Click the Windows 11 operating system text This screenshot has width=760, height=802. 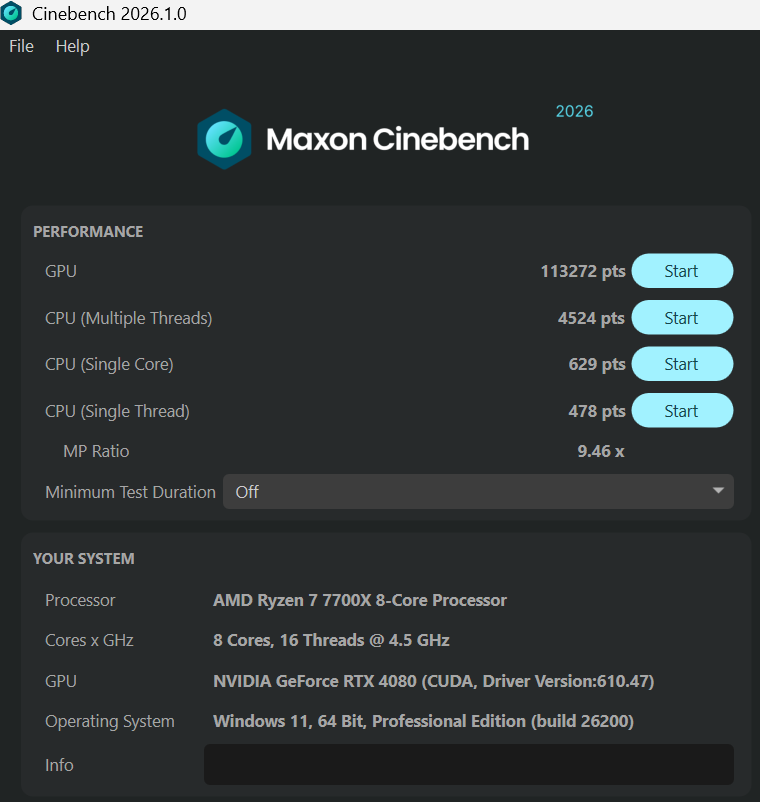(423, 721)
